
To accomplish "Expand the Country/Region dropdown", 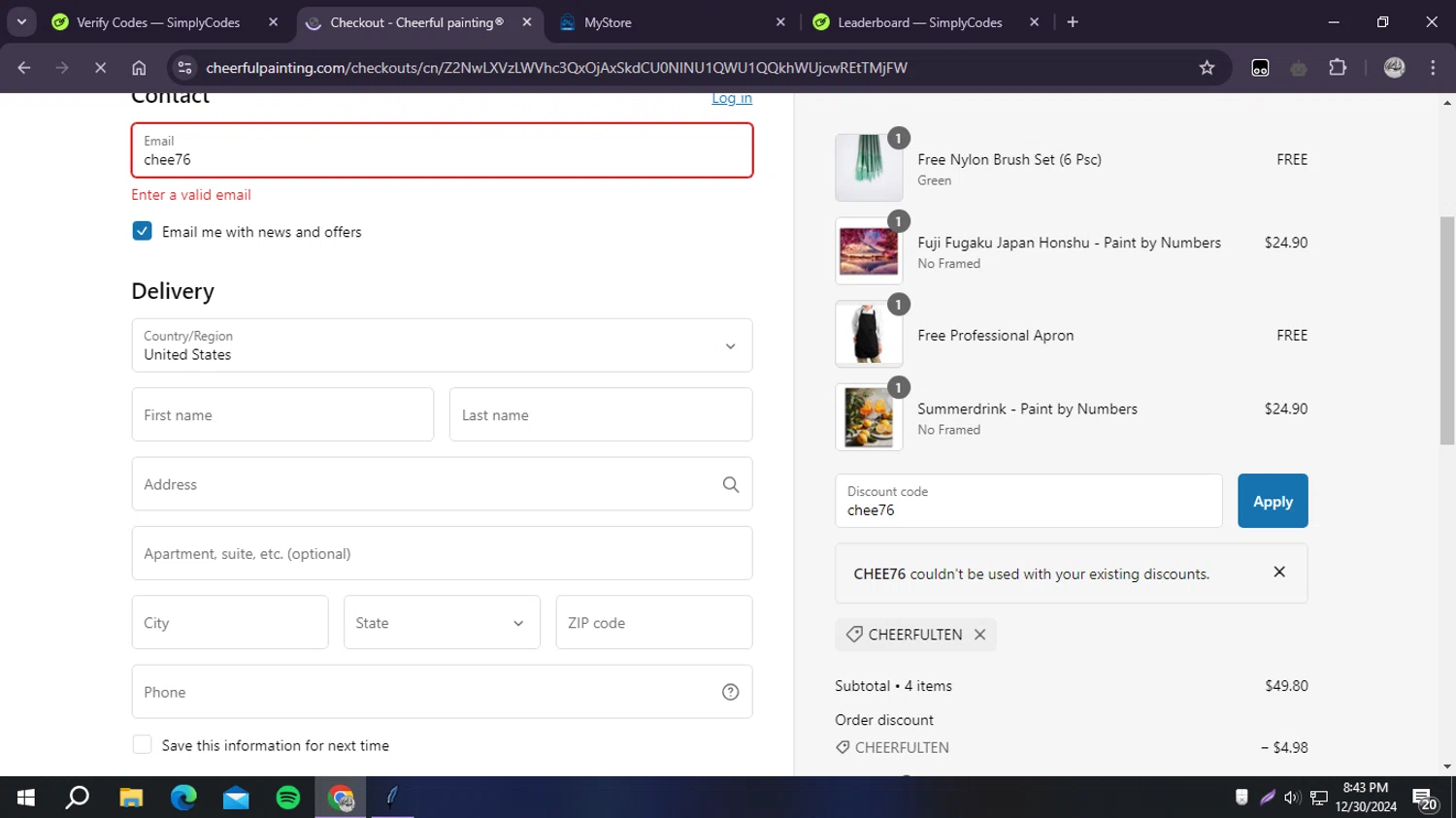I will point(730,346).
